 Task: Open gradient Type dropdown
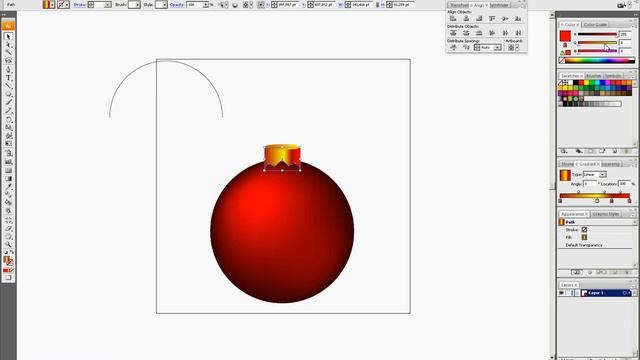602,175
